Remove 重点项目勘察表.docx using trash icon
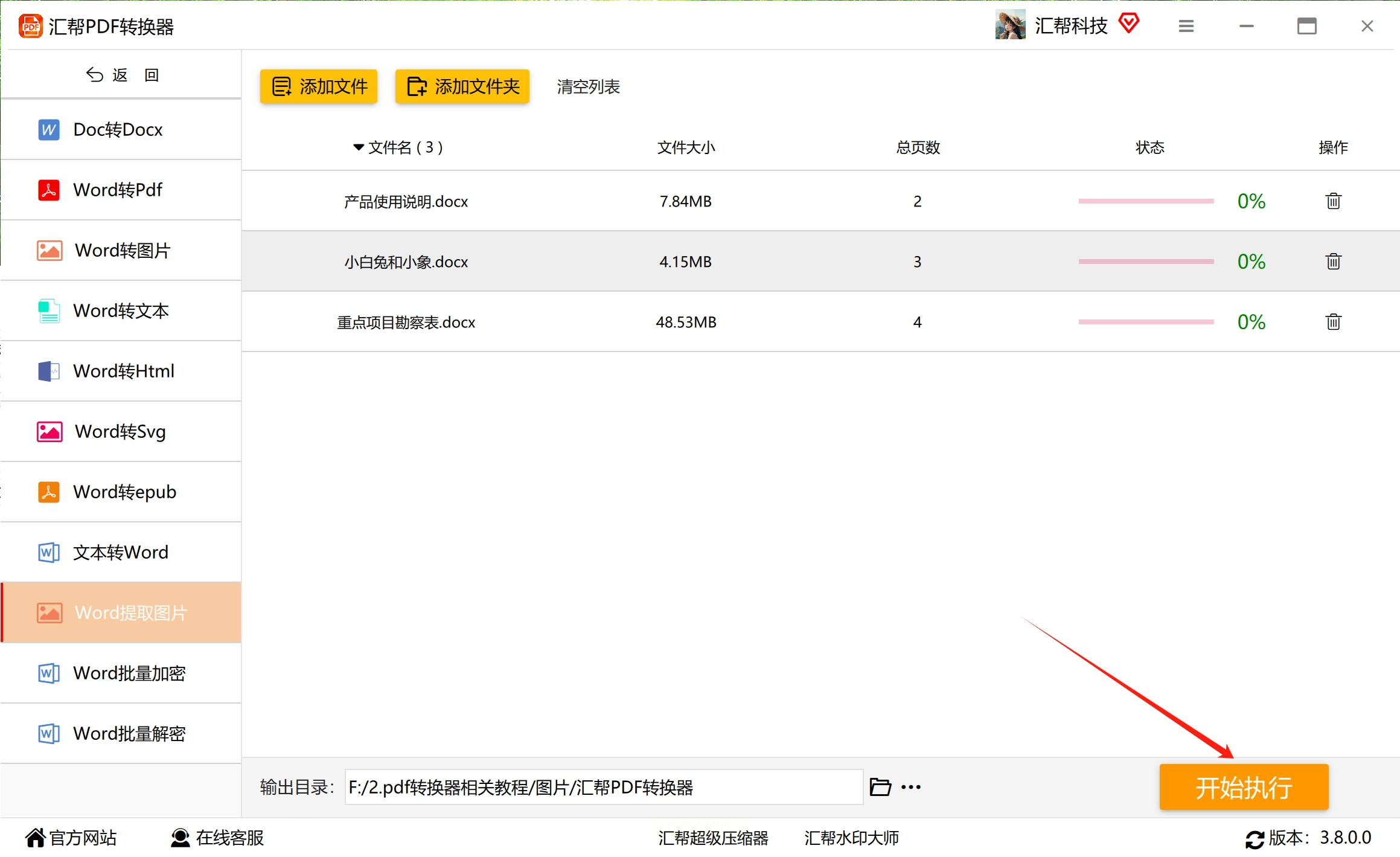 (1333, 322)
